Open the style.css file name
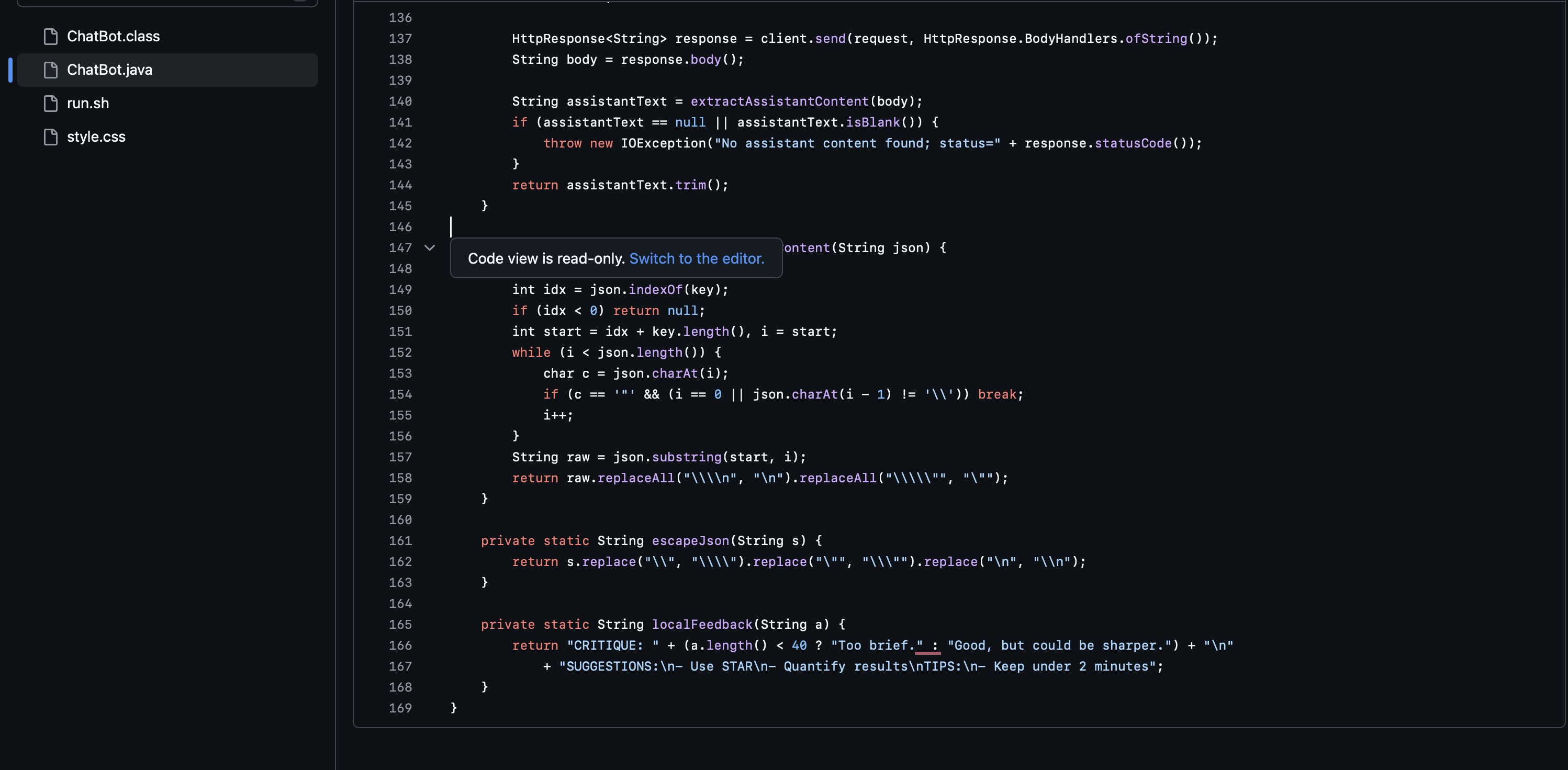The width and height of the screenshot is (1568, 770). pos(96,137)
